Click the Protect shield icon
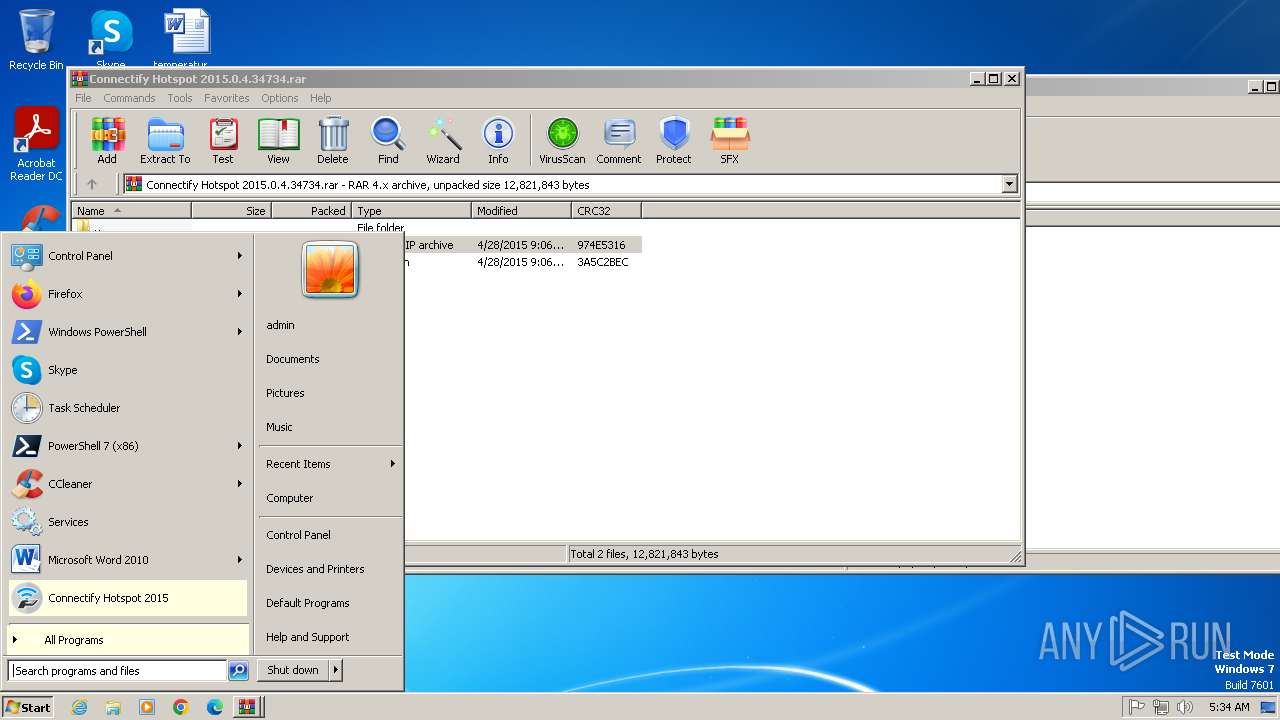This screenshot has width=1280, height=720. 674,140
